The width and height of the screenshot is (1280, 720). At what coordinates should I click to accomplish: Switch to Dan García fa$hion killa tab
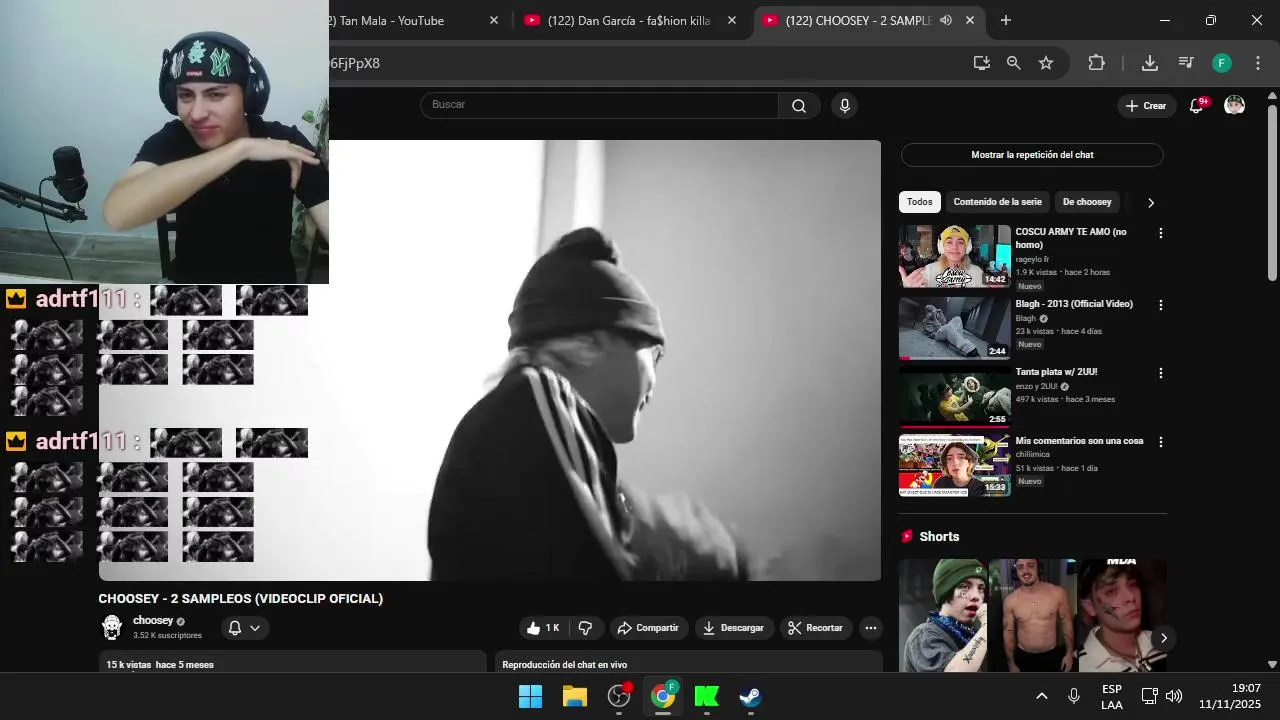click(x=629, y=20)
